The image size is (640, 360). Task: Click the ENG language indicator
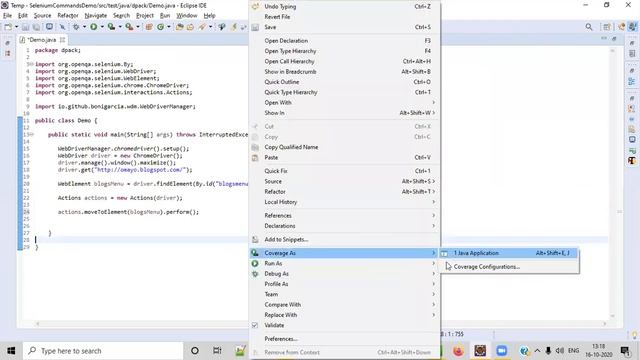click(x=573, y=351)
